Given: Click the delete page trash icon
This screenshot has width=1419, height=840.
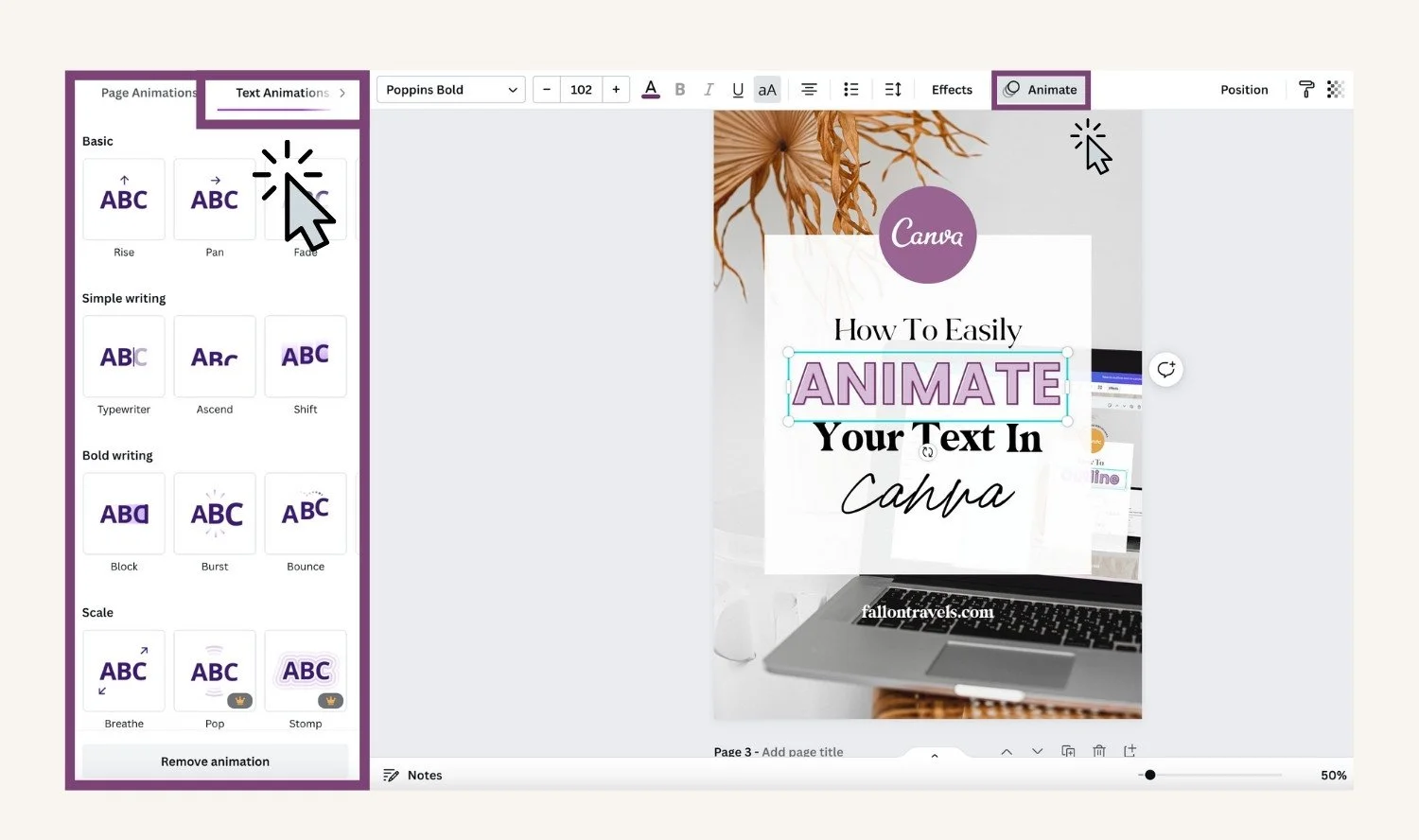Looking at the screenshot, I should coord(1099,751).
